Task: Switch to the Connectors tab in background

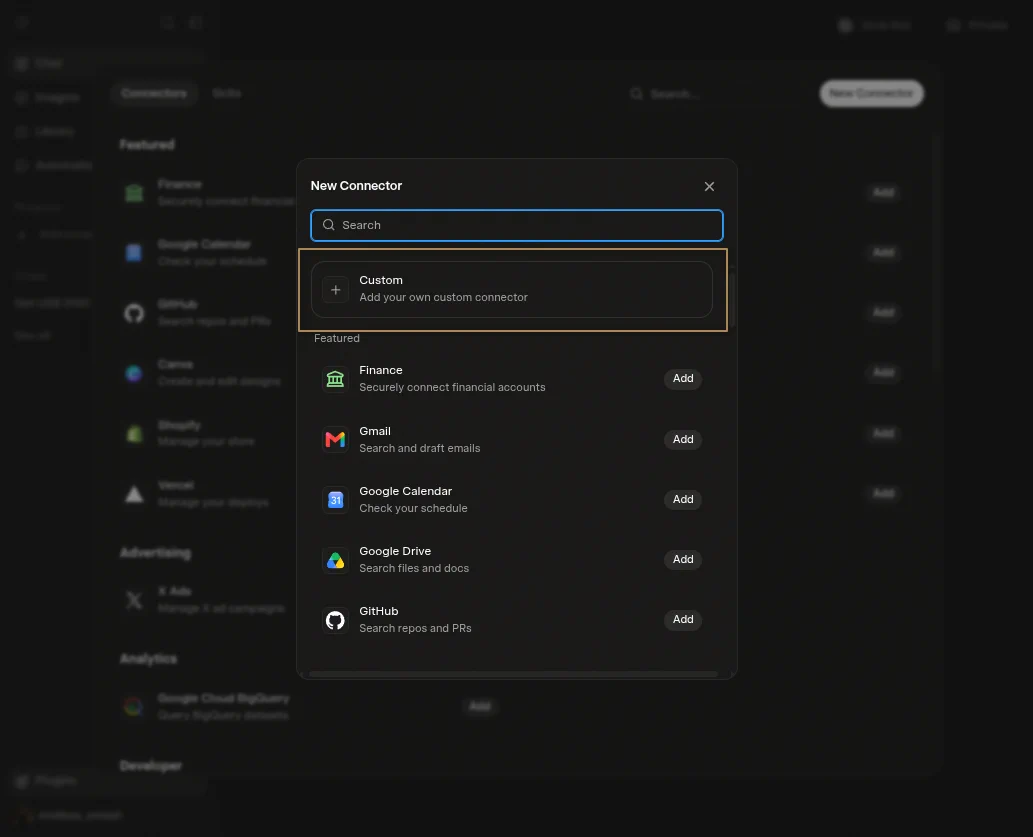Action: (154, 94)
